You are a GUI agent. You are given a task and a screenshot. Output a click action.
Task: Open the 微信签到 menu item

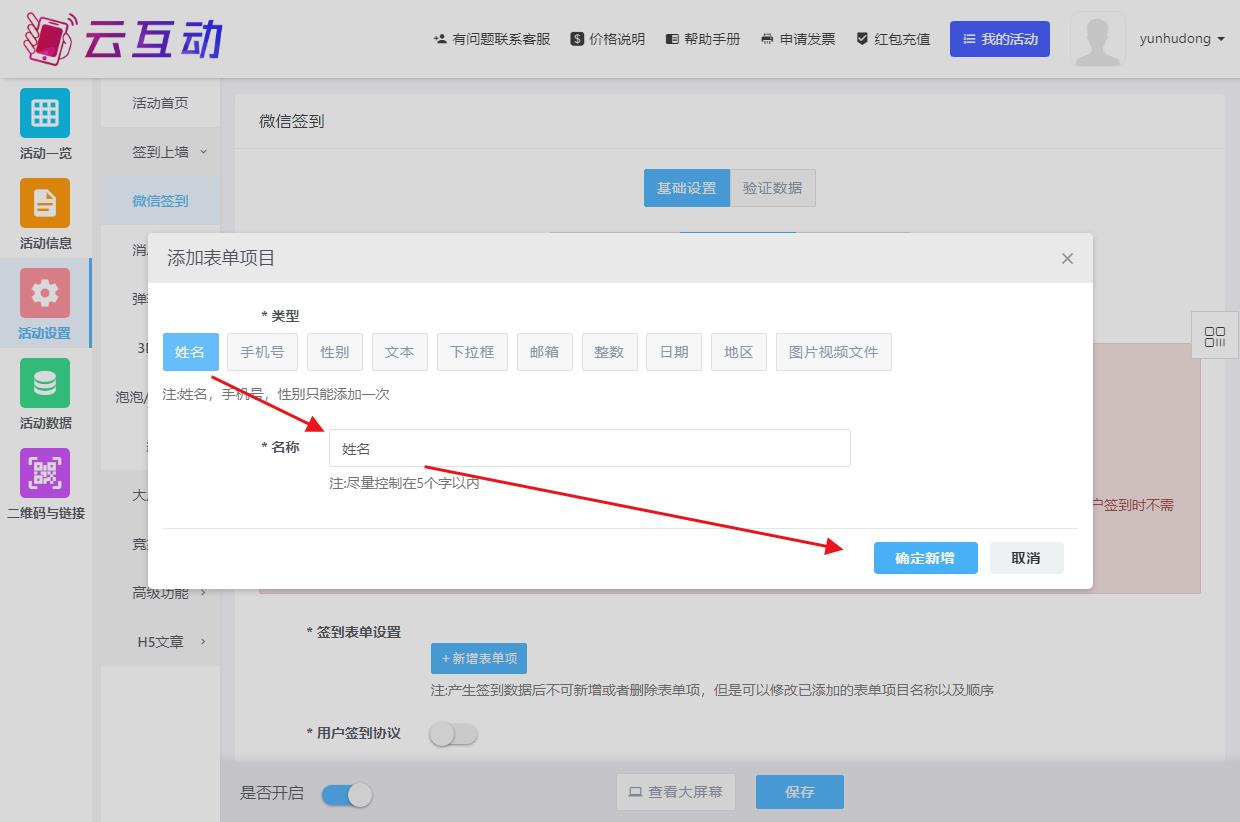pos(160,201)
